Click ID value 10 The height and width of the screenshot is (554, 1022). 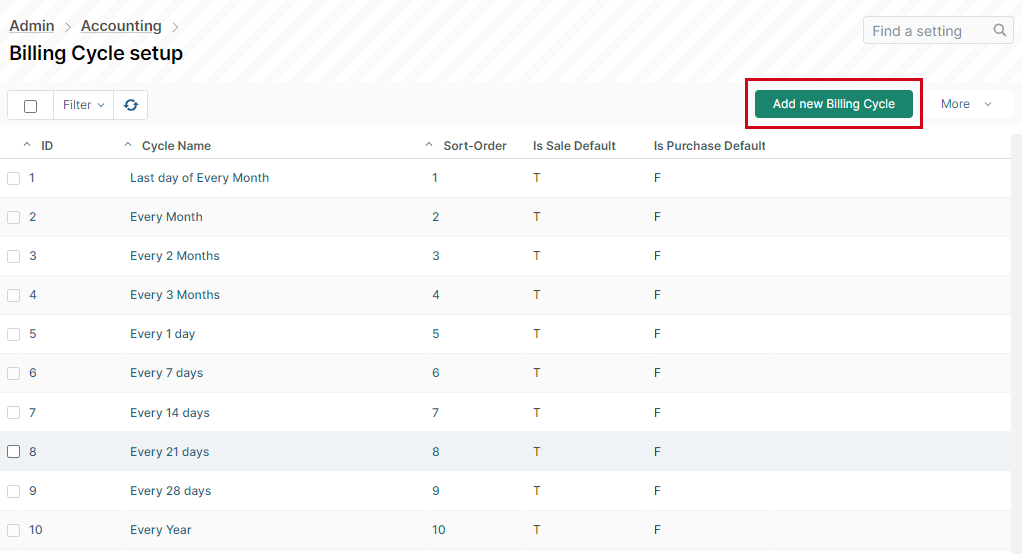(36, 530)
